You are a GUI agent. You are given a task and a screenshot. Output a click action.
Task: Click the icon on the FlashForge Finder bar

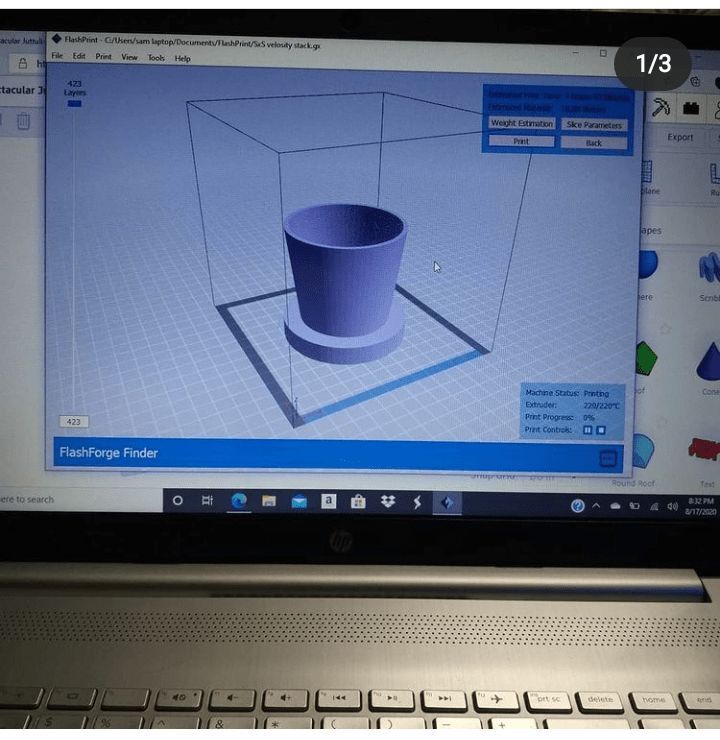point(608,458)
